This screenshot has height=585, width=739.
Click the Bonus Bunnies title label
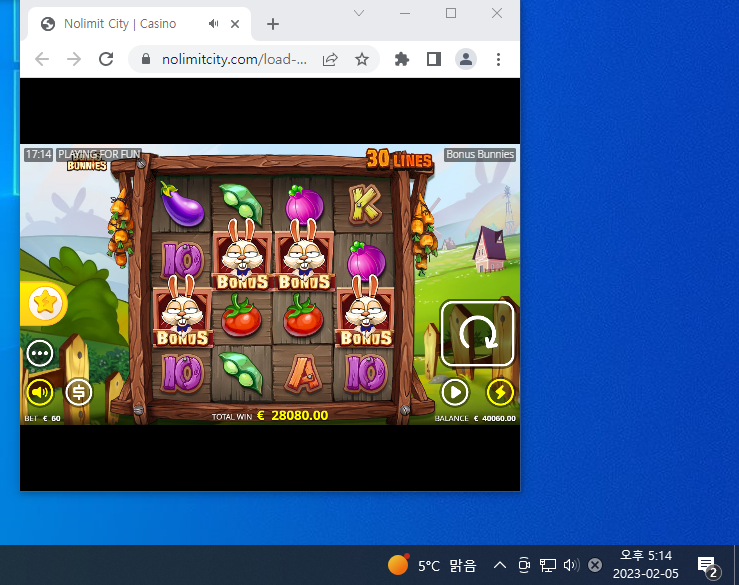pyautogui.click(x=480, y=155)
